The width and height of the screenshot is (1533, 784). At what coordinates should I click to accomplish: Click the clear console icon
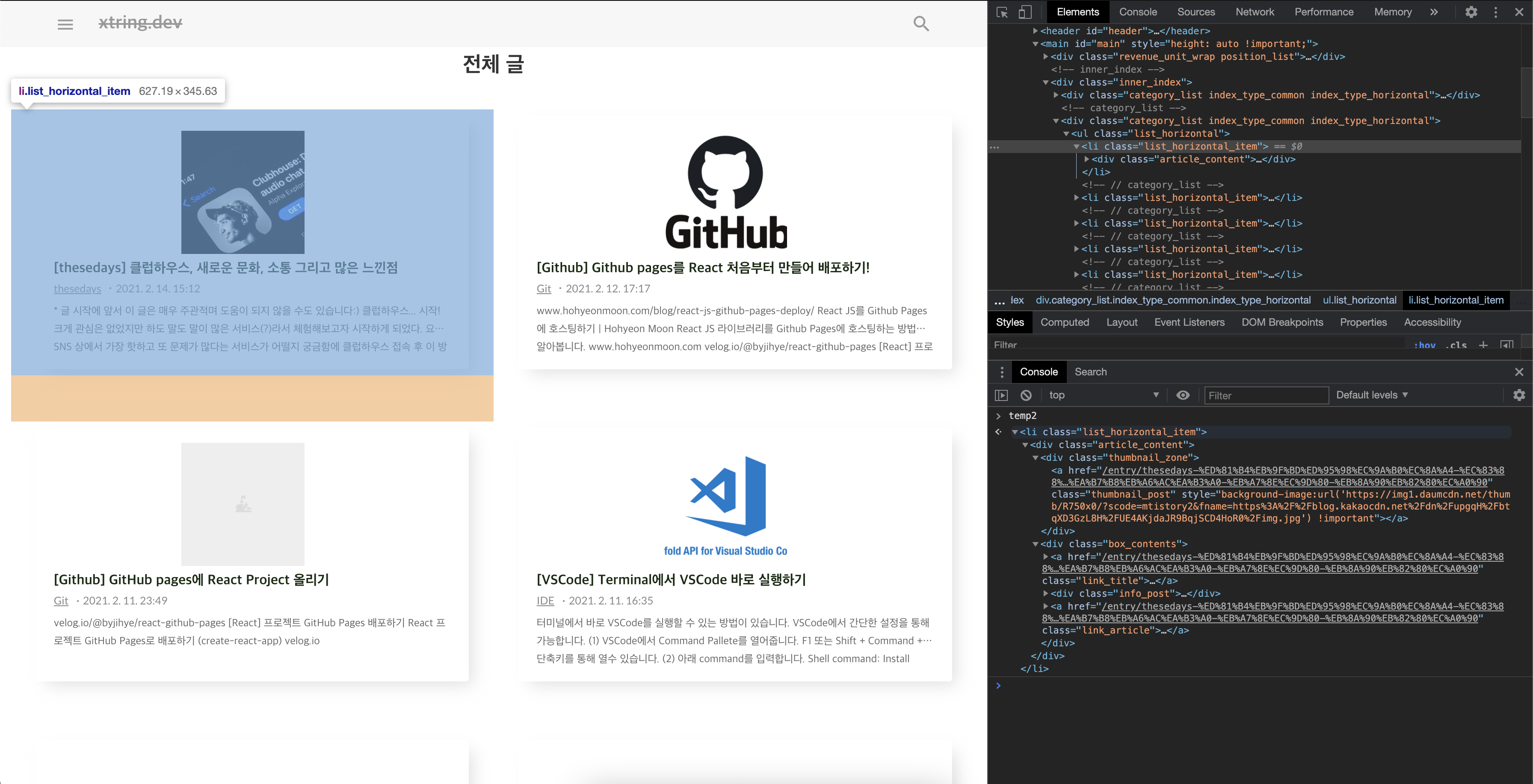1026,395
